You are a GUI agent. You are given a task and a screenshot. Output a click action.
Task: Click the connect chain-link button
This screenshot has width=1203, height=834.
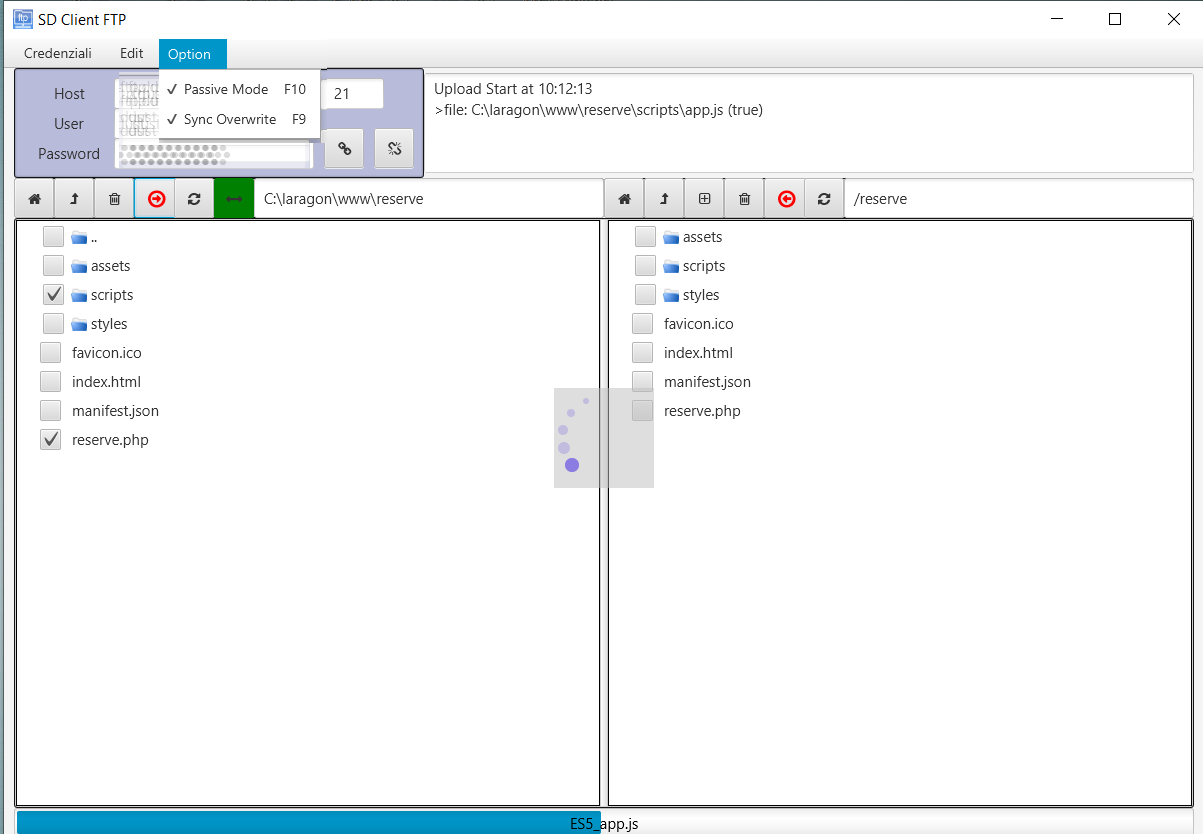pos(344,148)
